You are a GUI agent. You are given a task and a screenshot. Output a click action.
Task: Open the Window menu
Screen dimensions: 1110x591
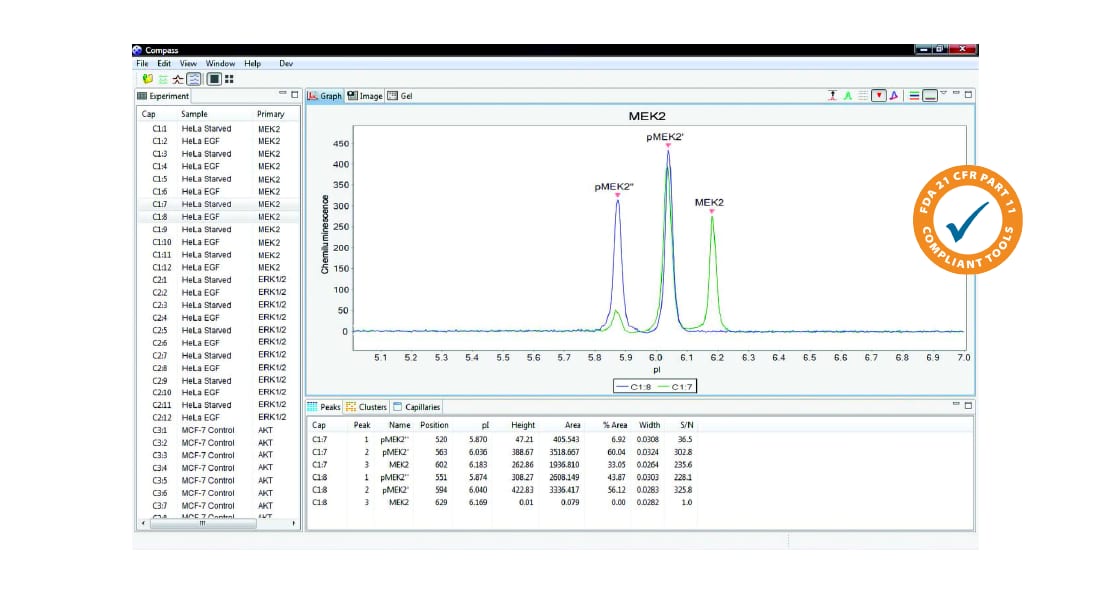point(220,64)
